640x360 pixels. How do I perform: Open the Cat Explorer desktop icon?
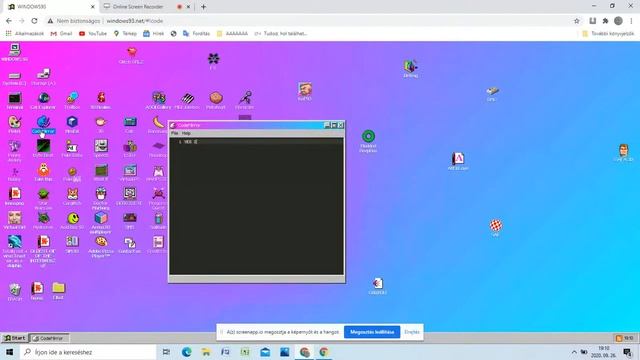(43, 101)
